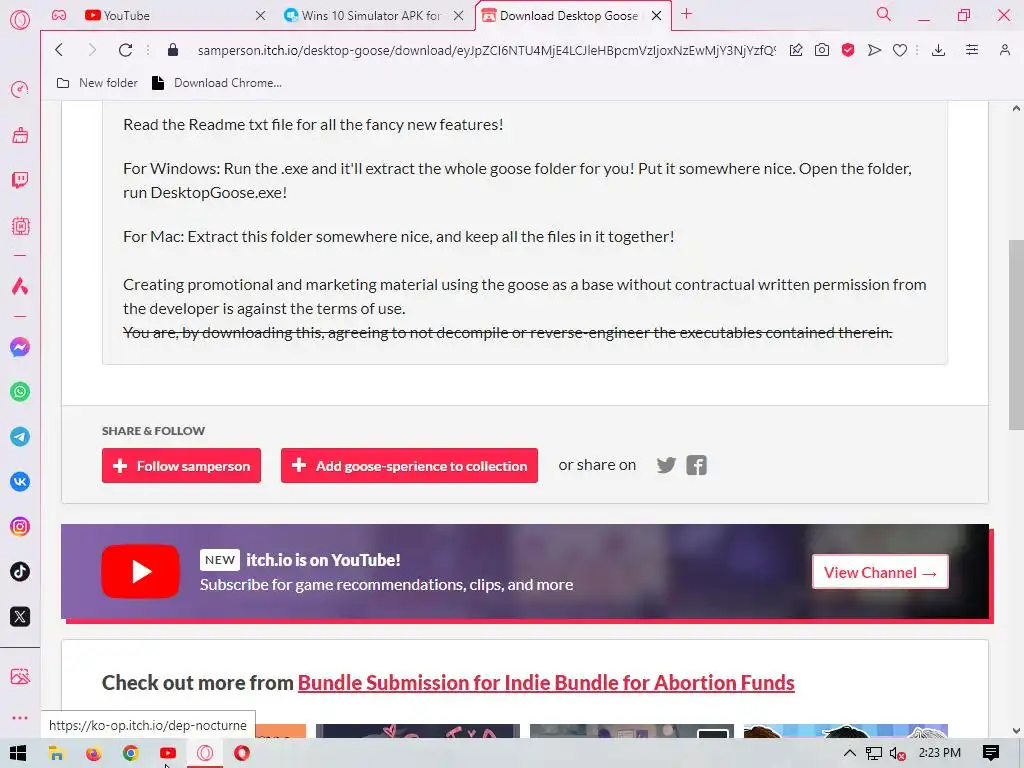Screen dimensions: 1024x768
Task: Reload the current page
Action: [x=125, y=50]
